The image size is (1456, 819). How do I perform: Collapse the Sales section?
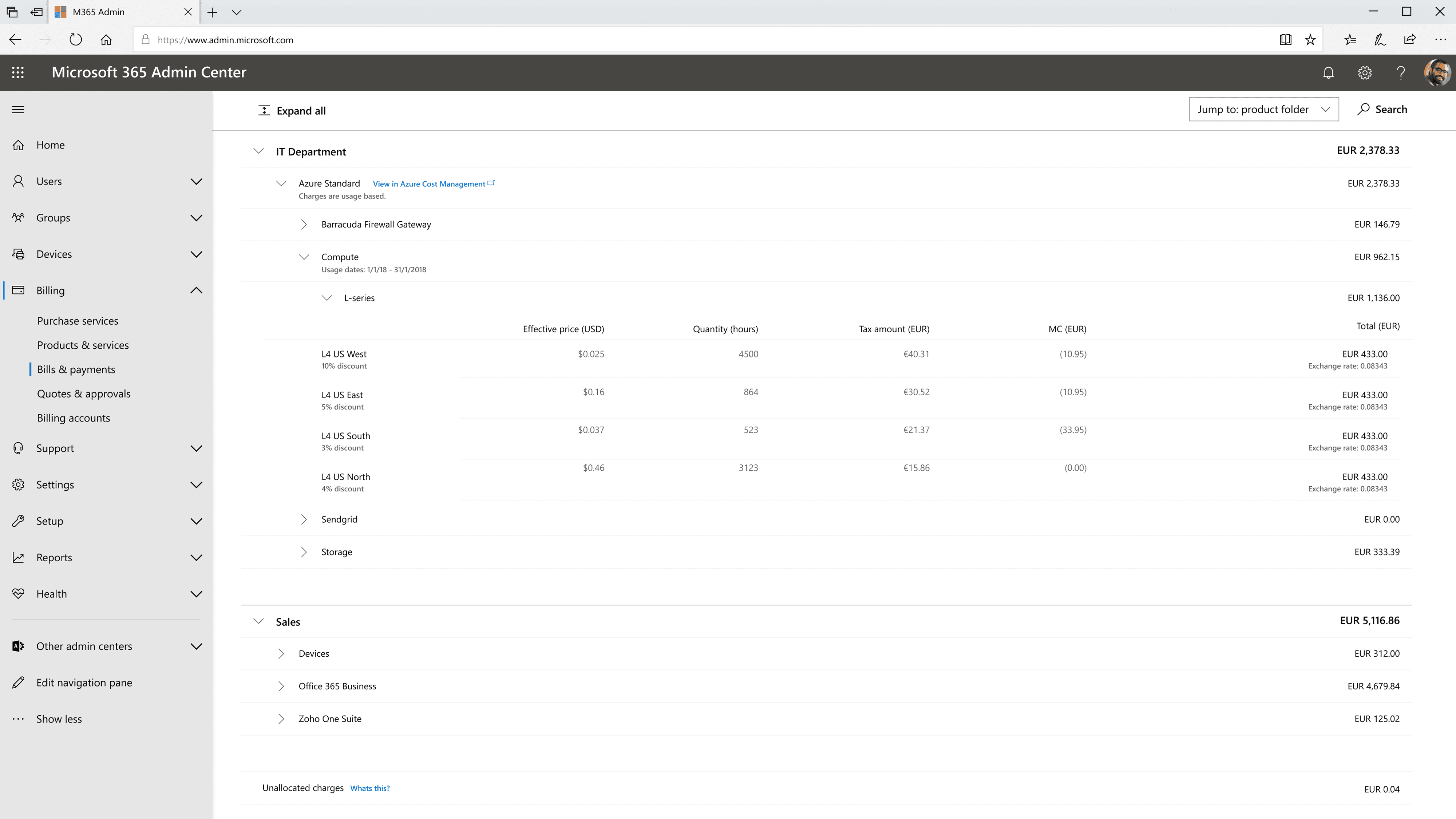pos(258,621)
